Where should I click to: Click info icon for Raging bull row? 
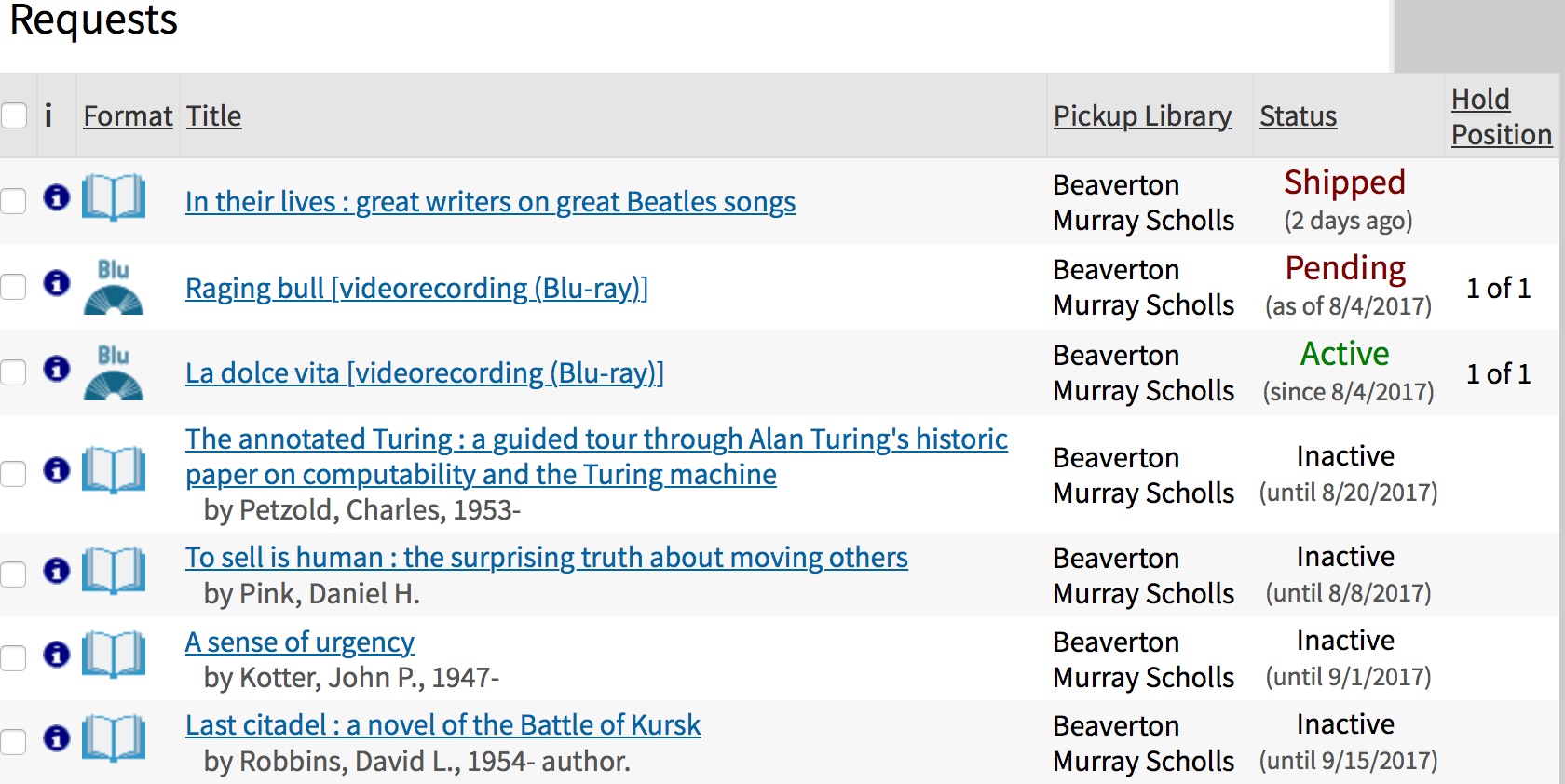click(x=57, y=282)
